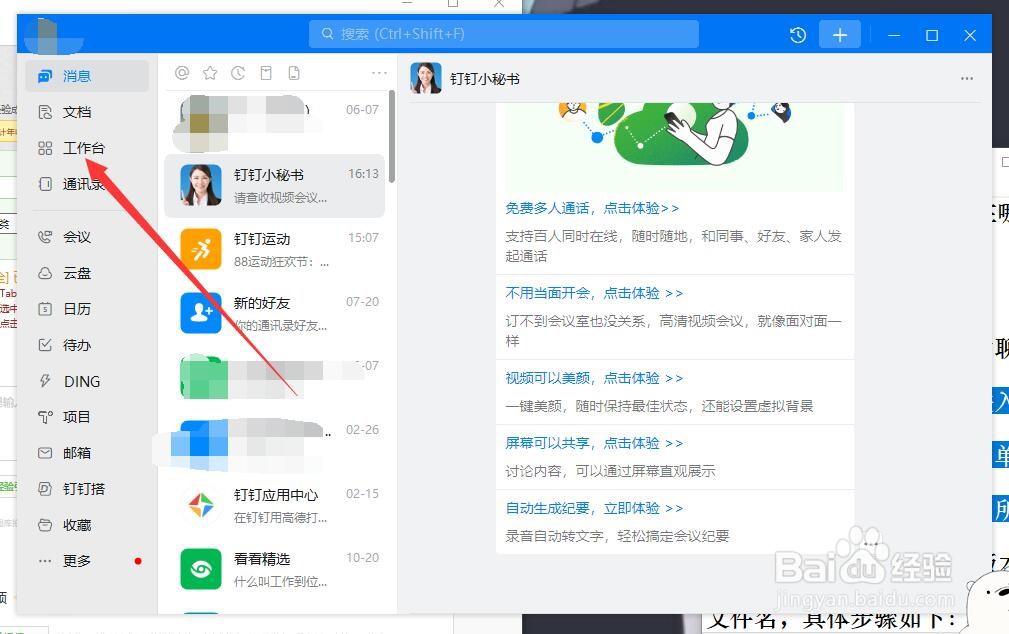1009x634 pixels.
Task: Switch to the 消息 messages tab
Action: 76,75
